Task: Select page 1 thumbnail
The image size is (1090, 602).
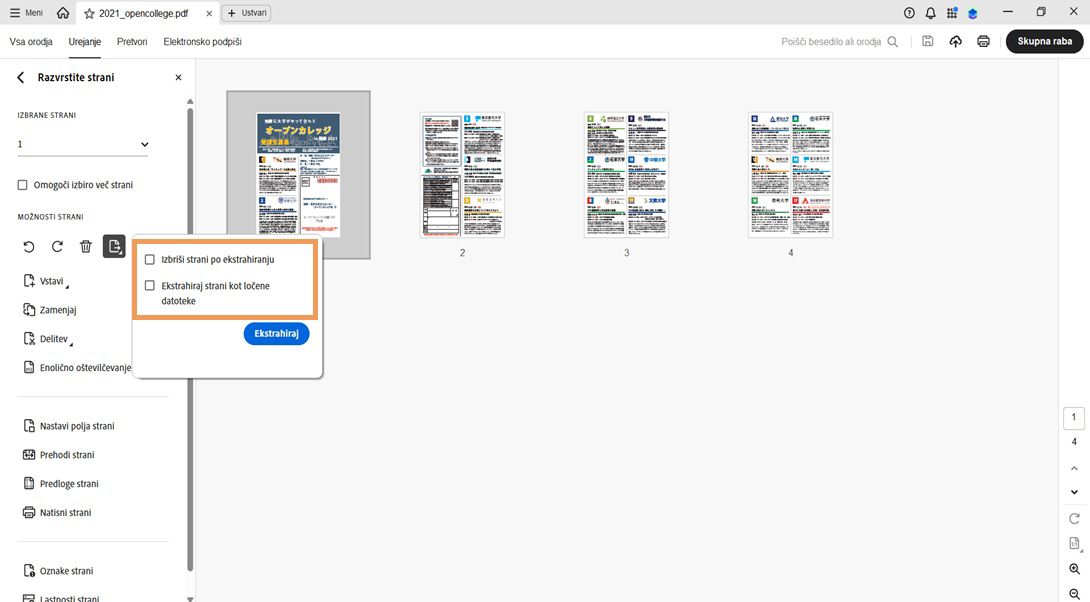Action: tap(298, 174)
